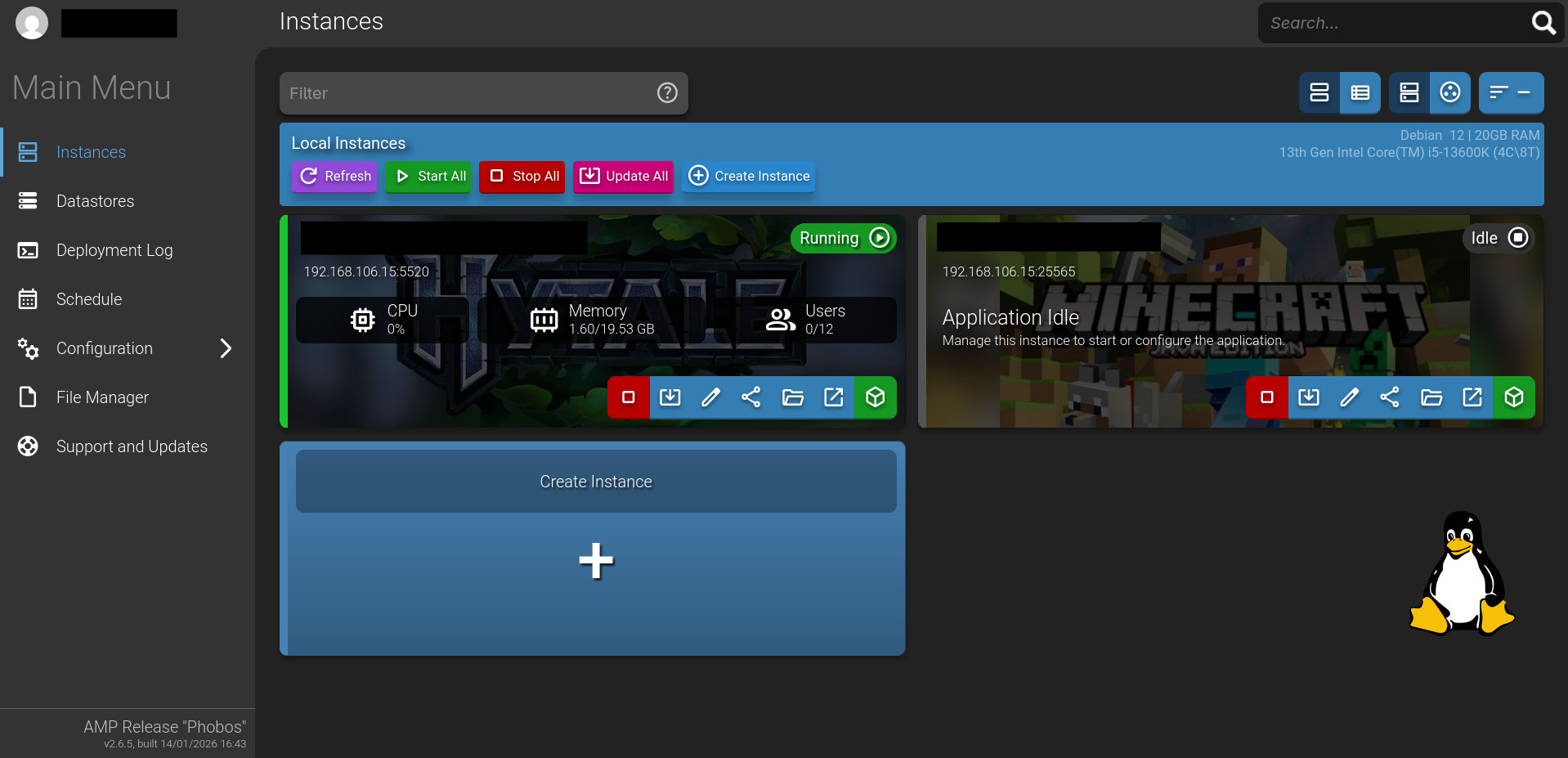This screenshot has width=1568, height=758.
Task: Click the filter help question mark icon
Action: (667, 93)
